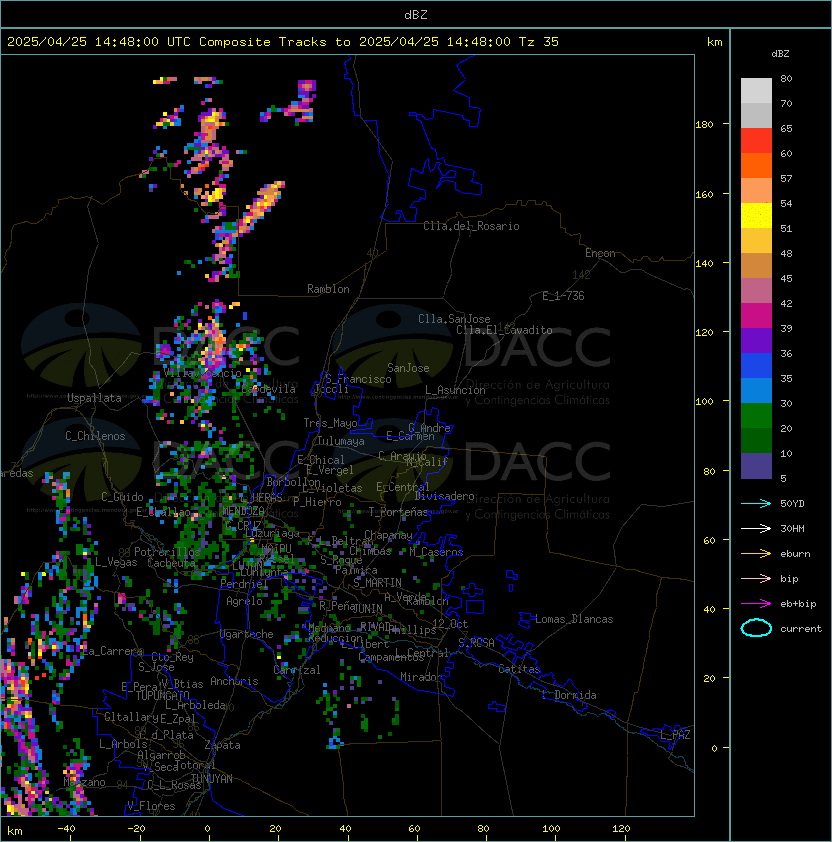
Task: Select the pink bip arrow icon
Action: click(x=756, y=578)
